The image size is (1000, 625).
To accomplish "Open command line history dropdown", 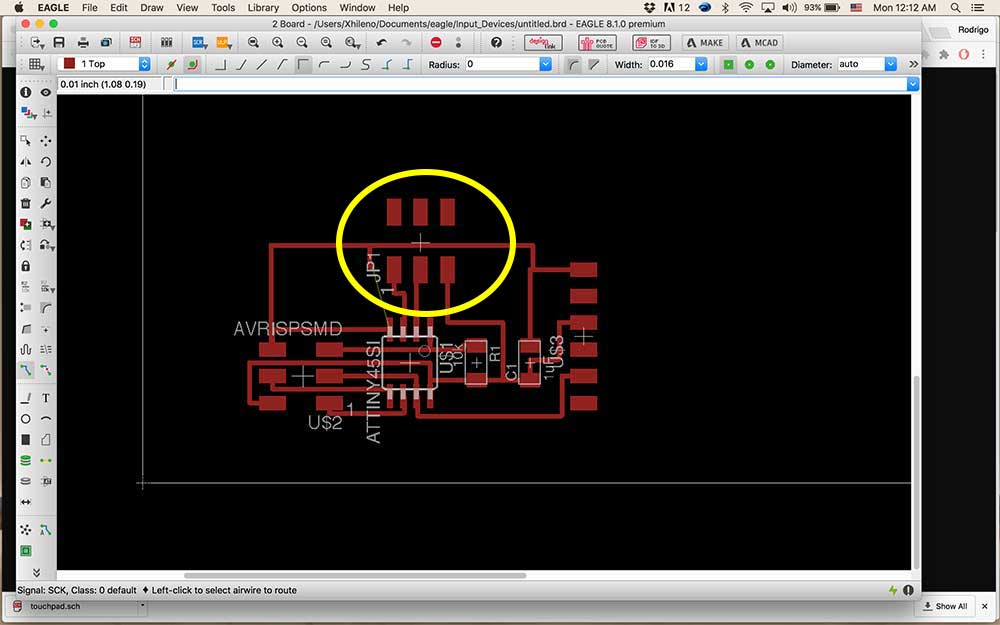I will [x=913, y=84].
